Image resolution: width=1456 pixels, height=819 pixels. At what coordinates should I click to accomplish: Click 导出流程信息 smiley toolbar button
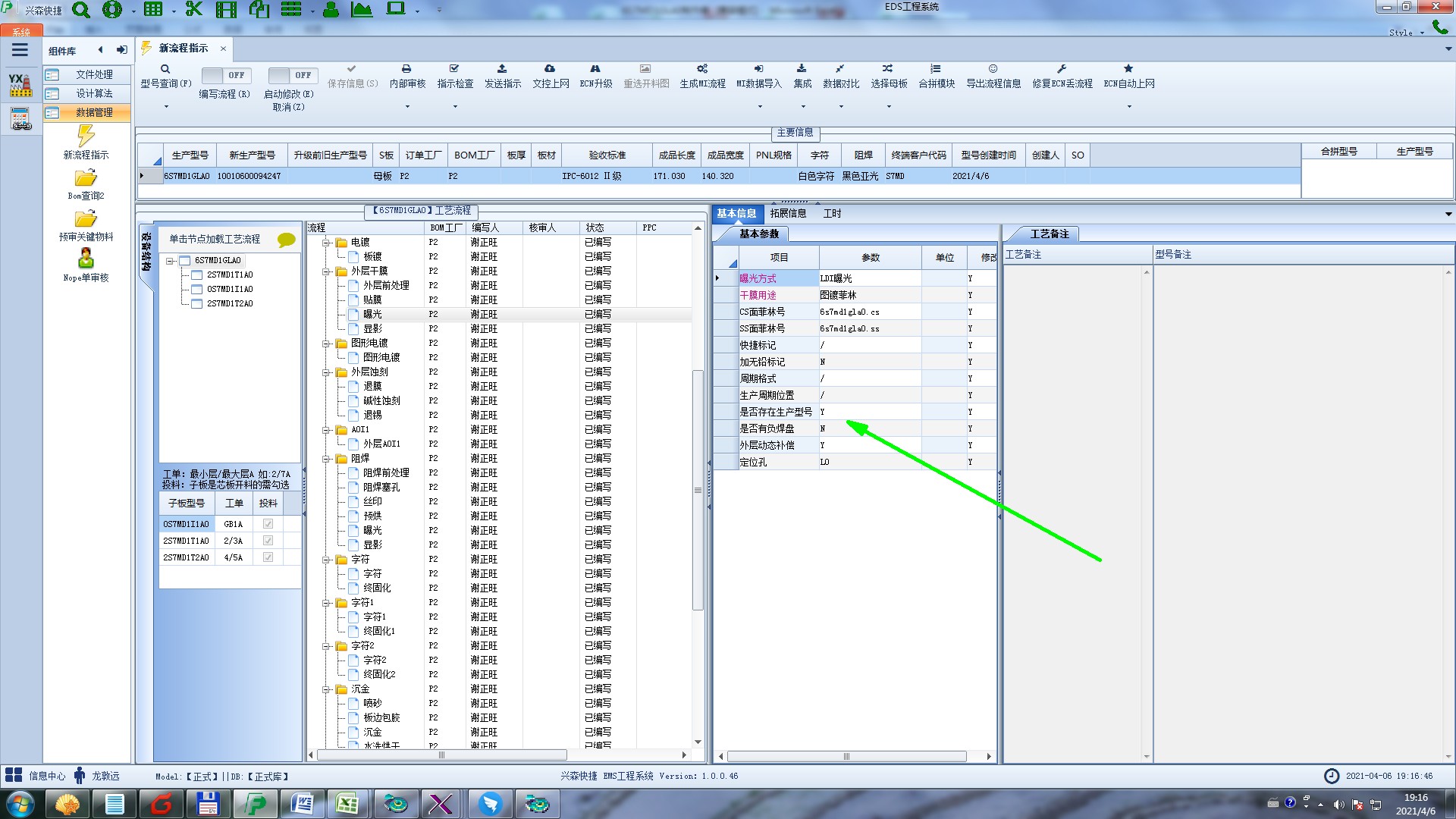(993, 77)
